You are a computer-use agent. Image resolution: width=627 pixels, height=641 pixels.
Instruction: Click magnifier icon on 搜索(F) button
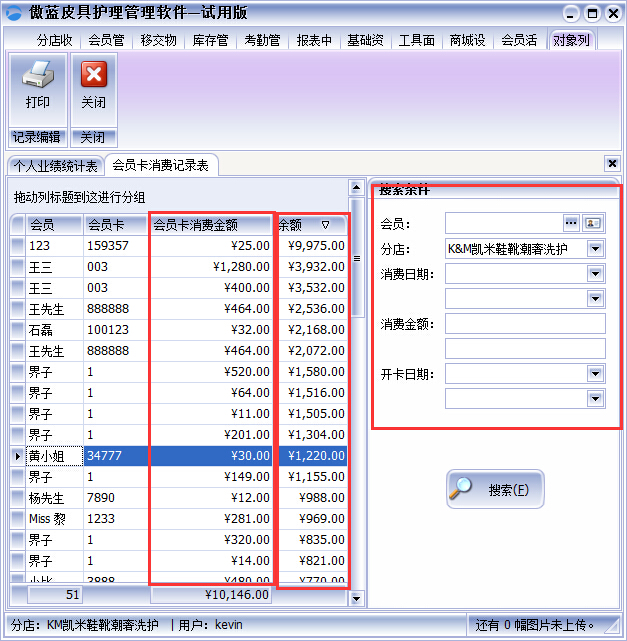[462, 489]
